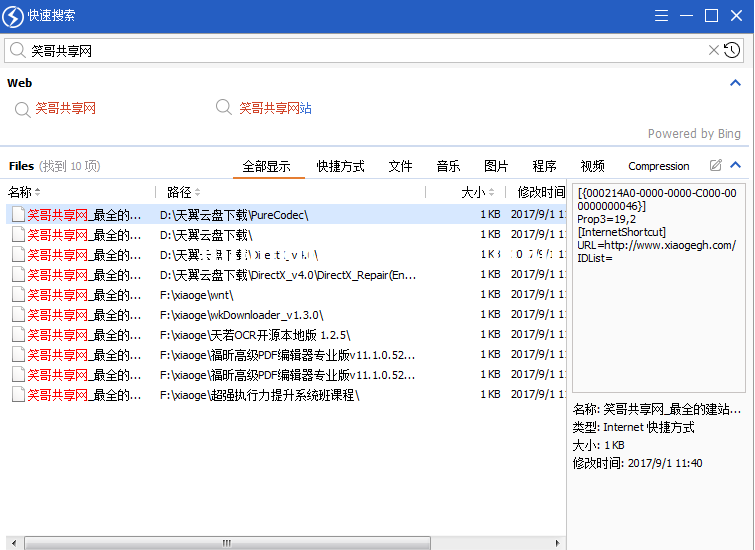Click the app logo in title bar

pyautogui.click(x=14, y=15)
